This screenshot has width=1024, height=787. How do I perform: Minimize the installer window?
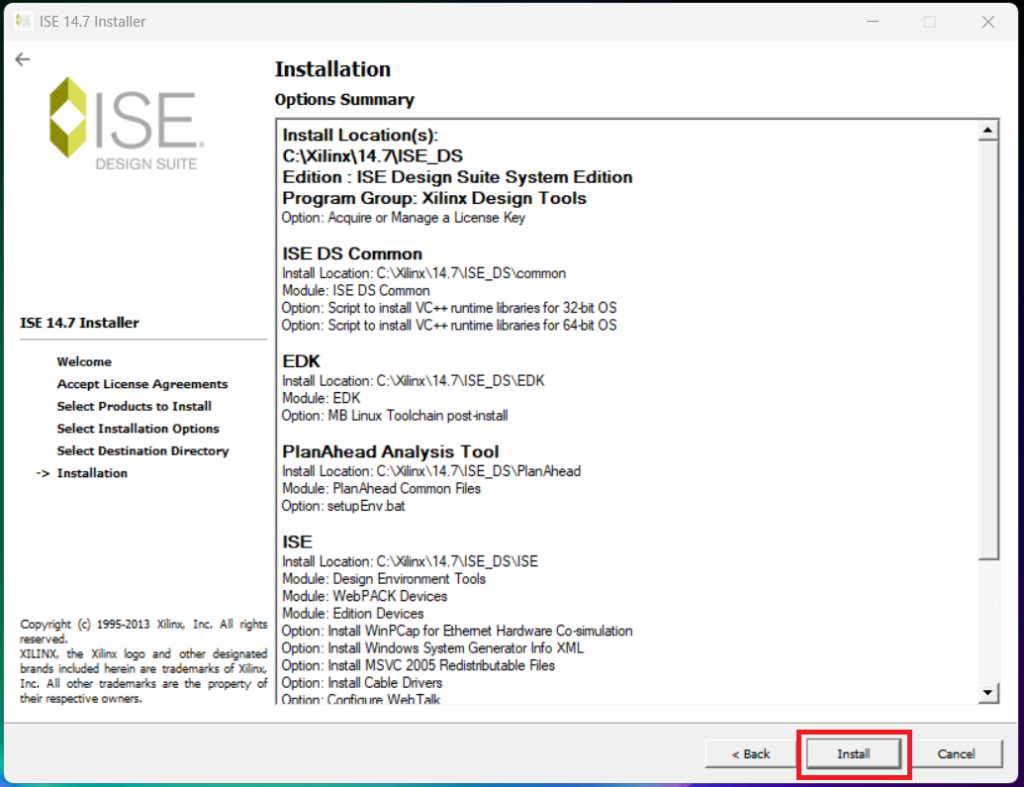pos(872,22)
